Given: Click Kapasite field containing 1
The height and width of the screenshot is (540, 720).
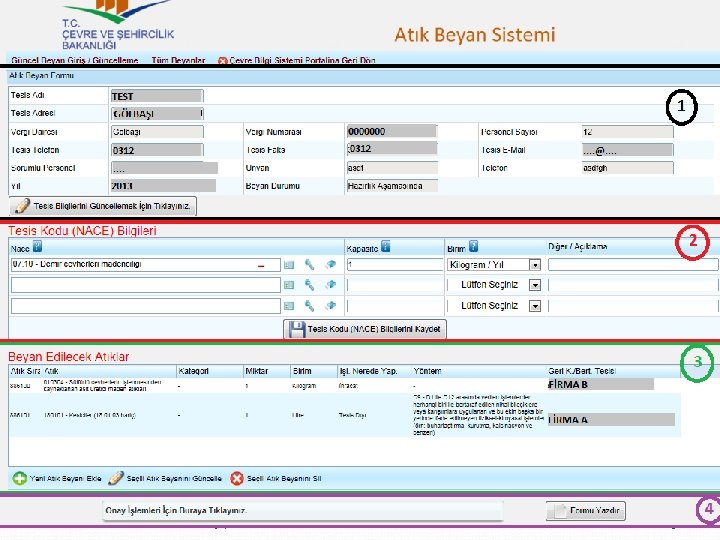Looking at the screenshot, I should click(395, 264).
